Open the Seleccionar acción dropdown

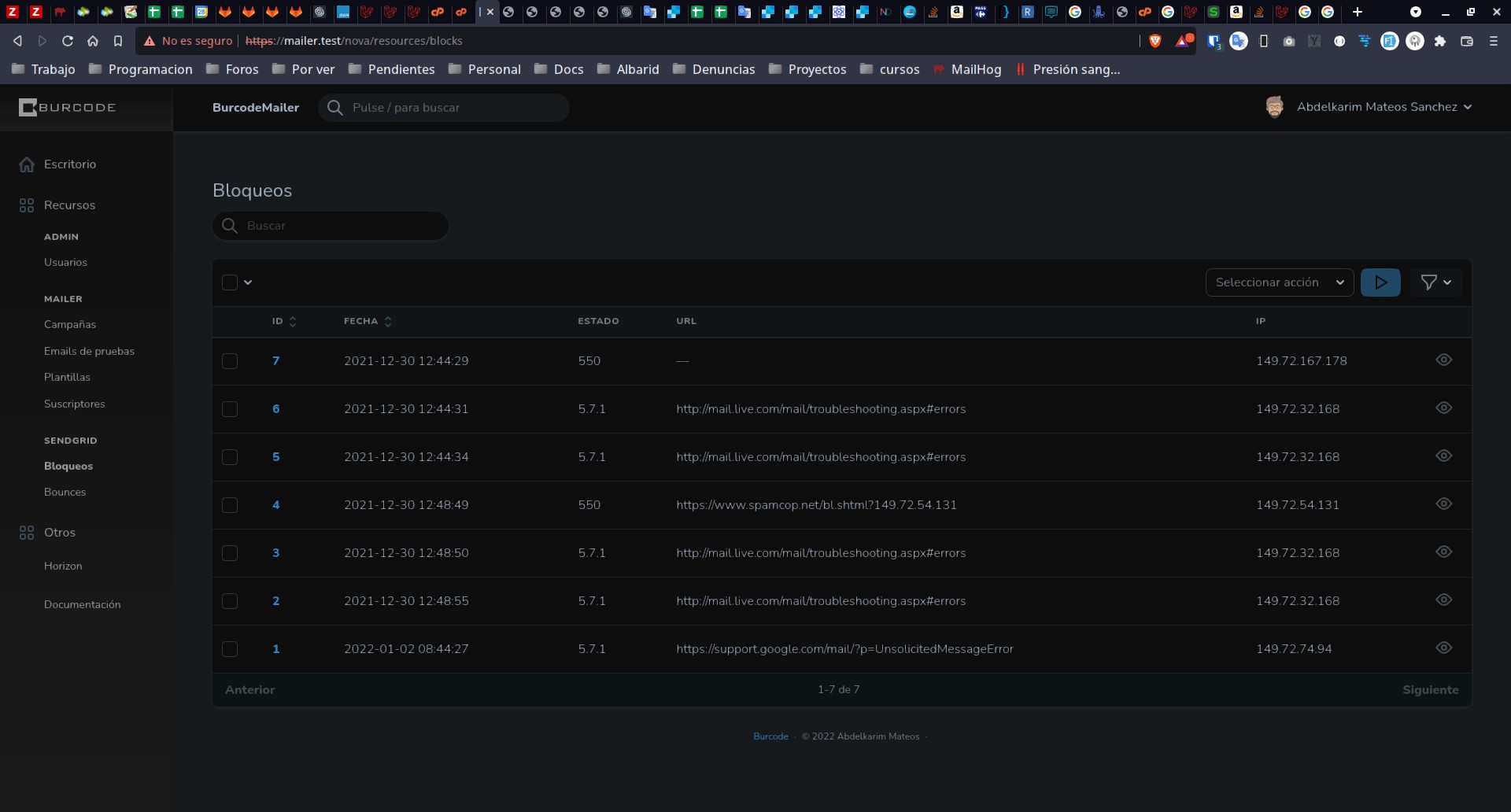1279,282
